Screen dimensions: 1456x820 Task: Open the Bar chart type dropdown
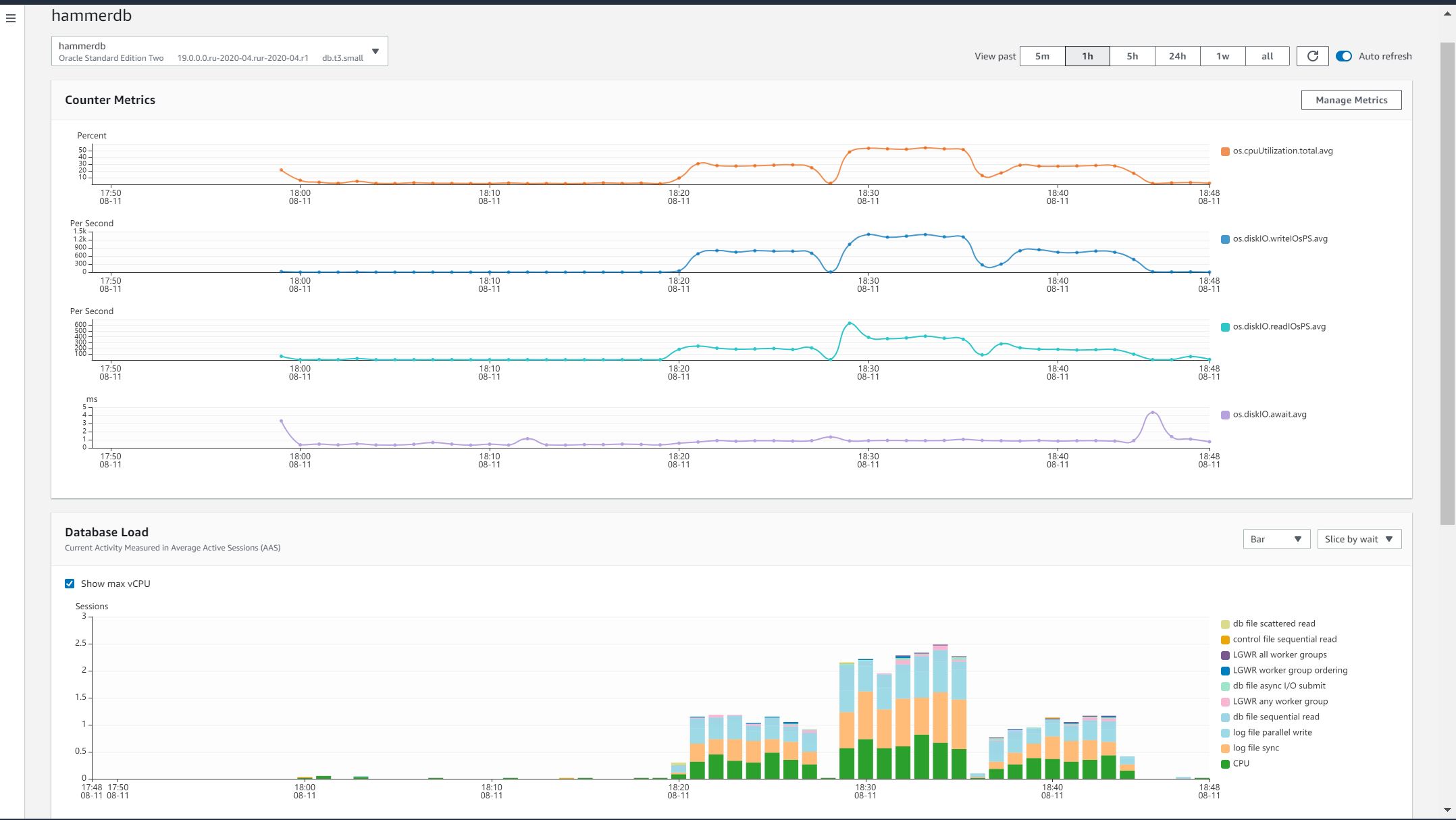1276,539
